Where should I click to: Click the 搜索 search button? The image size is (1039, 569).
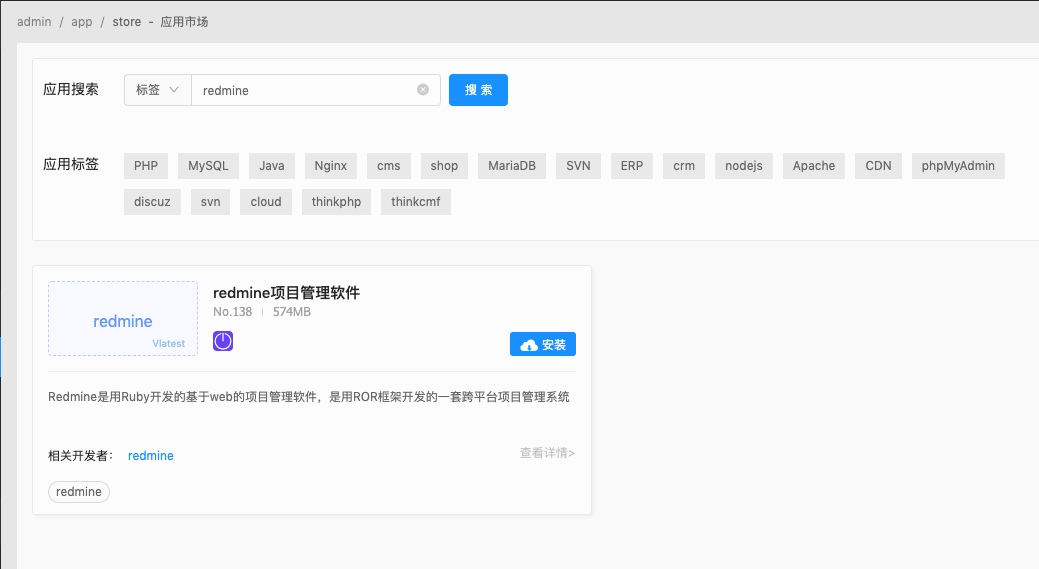478,89
